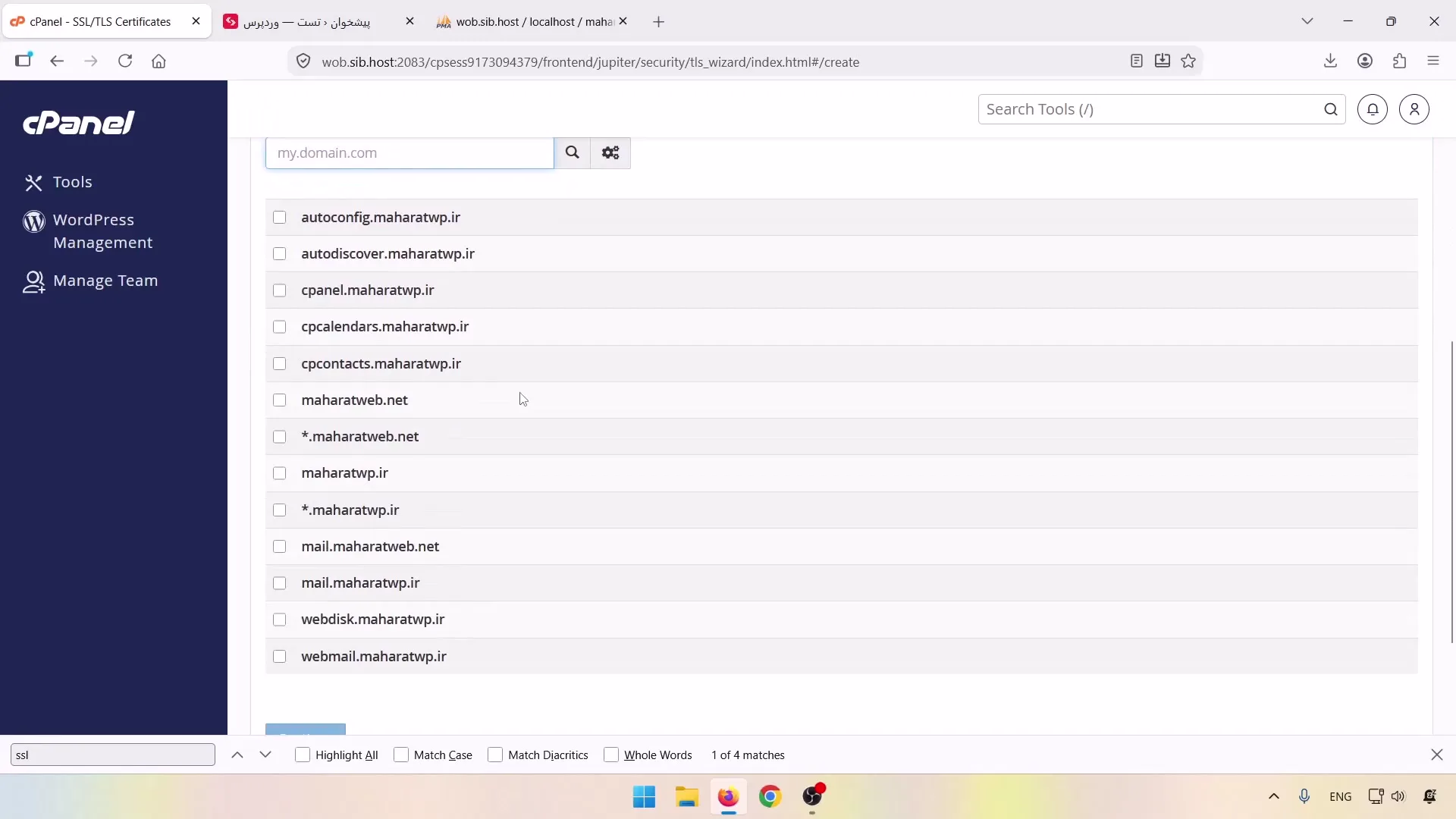
Task: Toggle reader view in address bar
Action: pyautogui.click(x=1136, y=61)
